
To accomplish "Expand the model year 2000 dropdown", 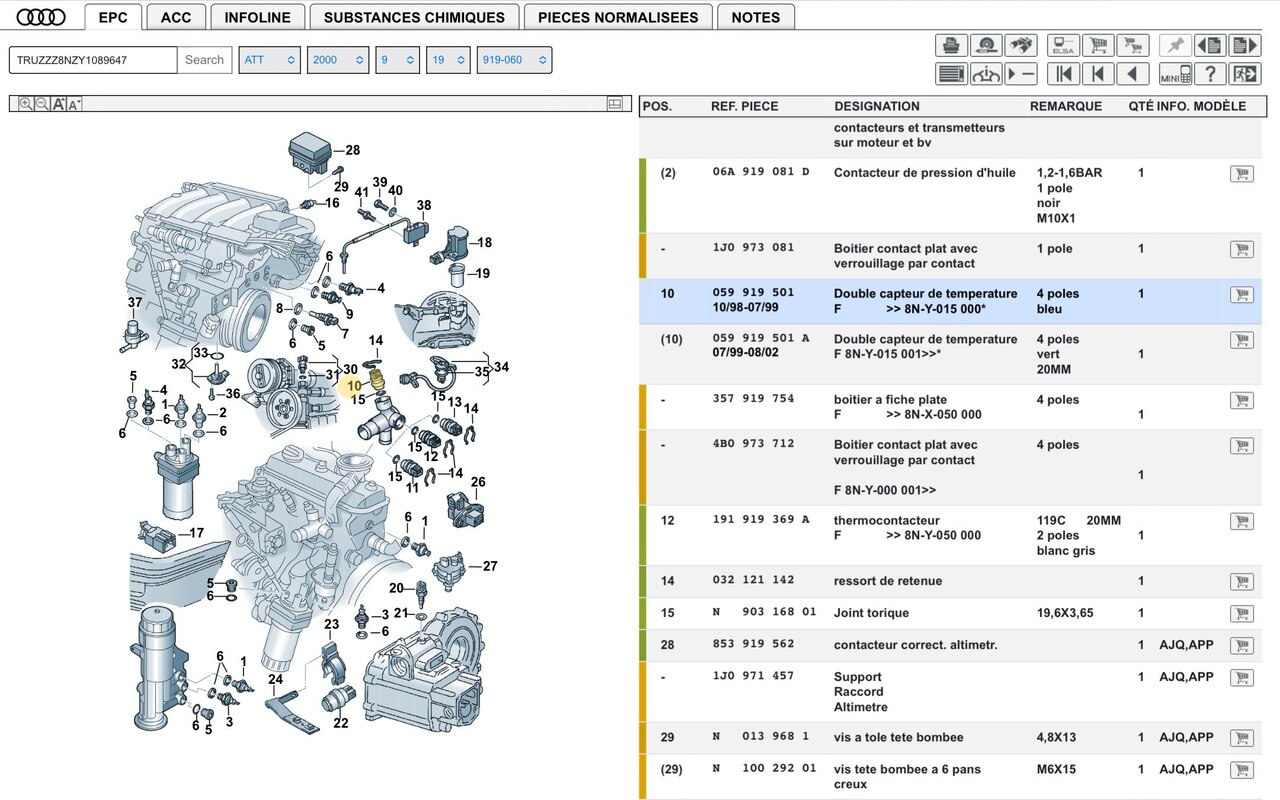I will pyautogui.click(x=338, y=60).
